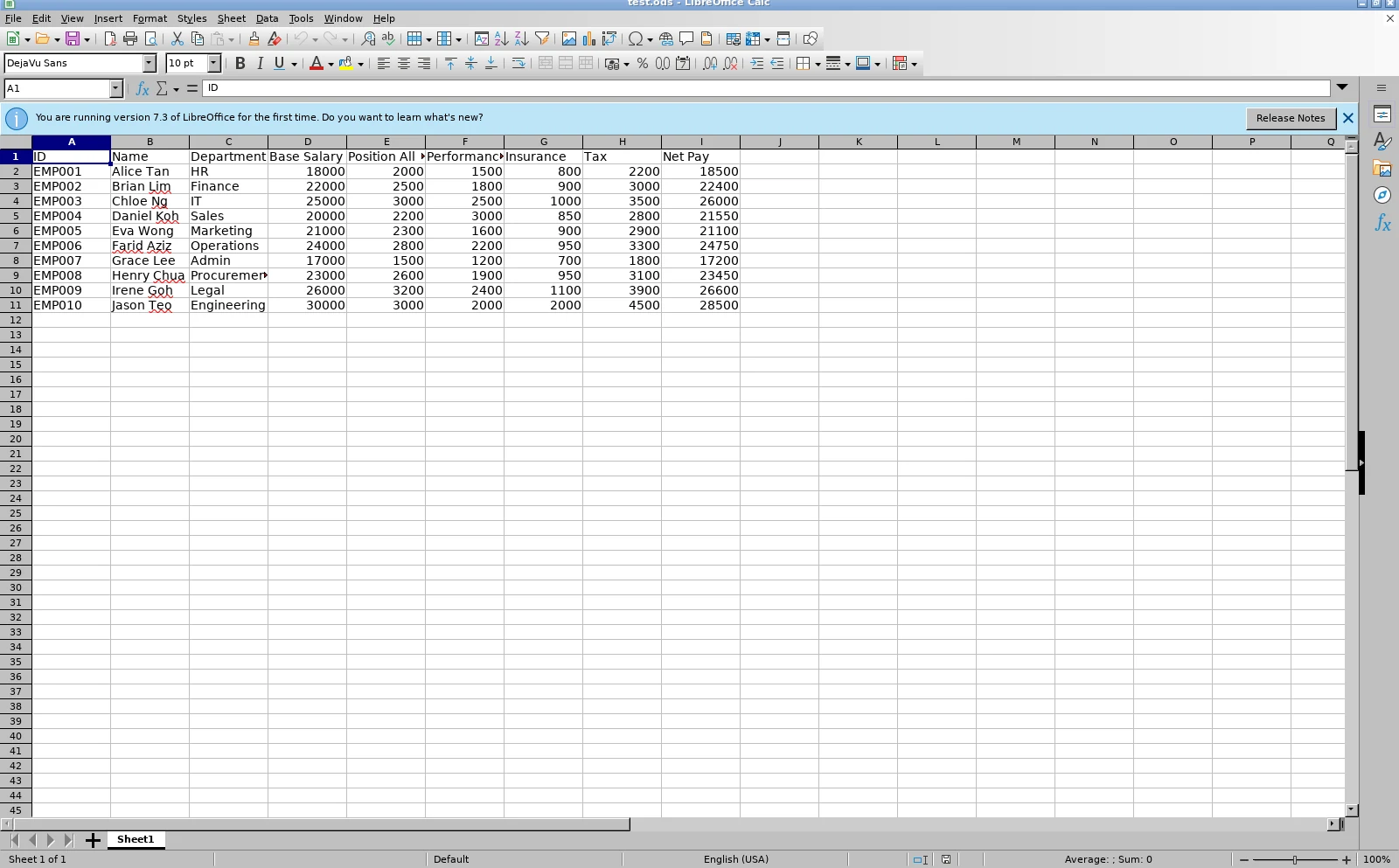
Task: Insert an image from the toolbar
Action: point(569,39)
